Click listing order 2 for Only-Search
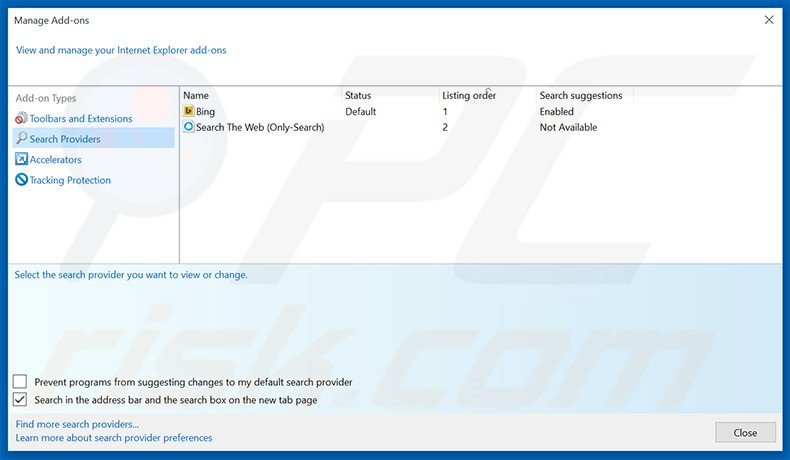 tap(445, 127)
